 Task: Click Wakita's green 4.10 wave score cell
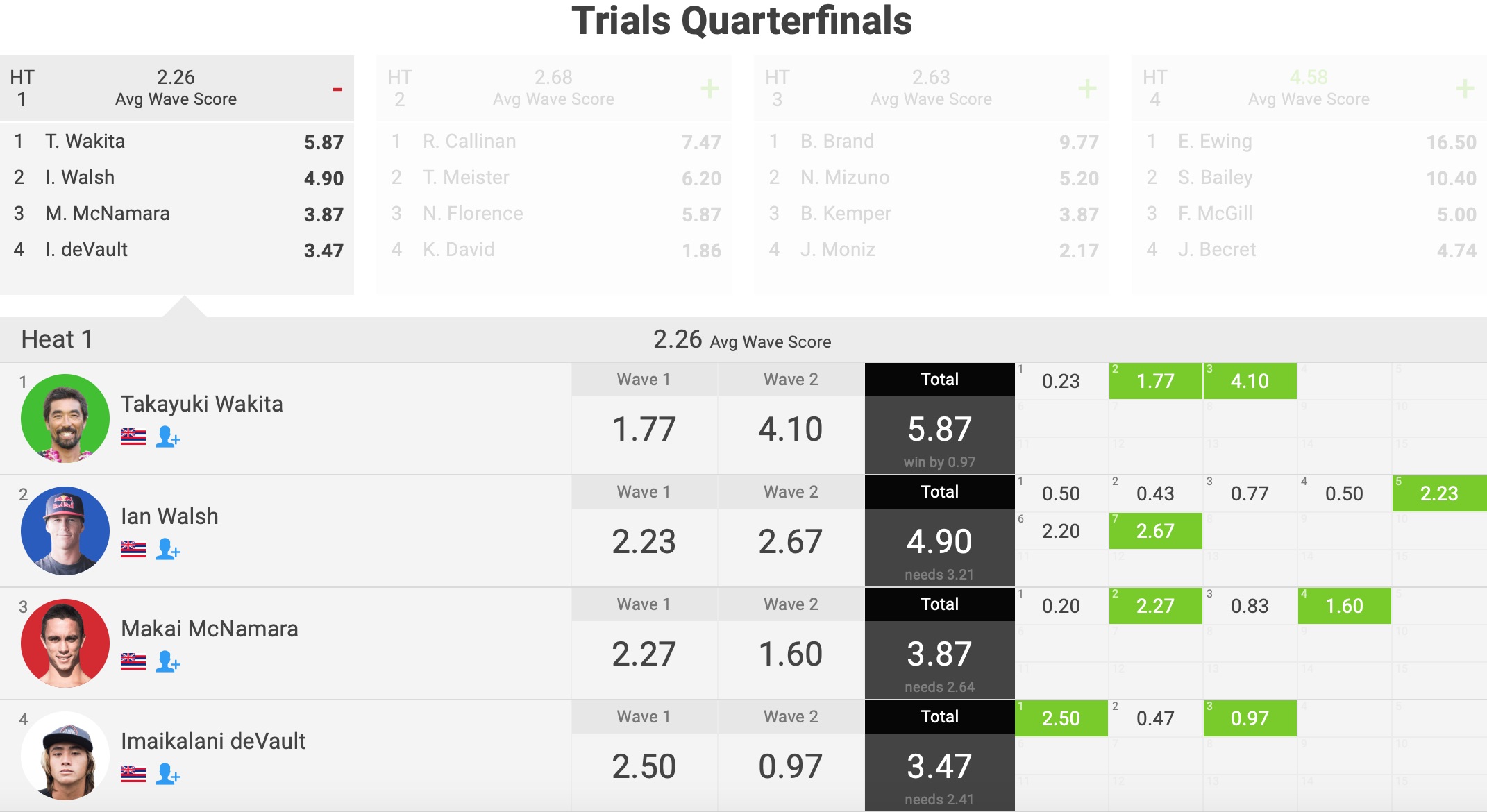coord(1250,381)
